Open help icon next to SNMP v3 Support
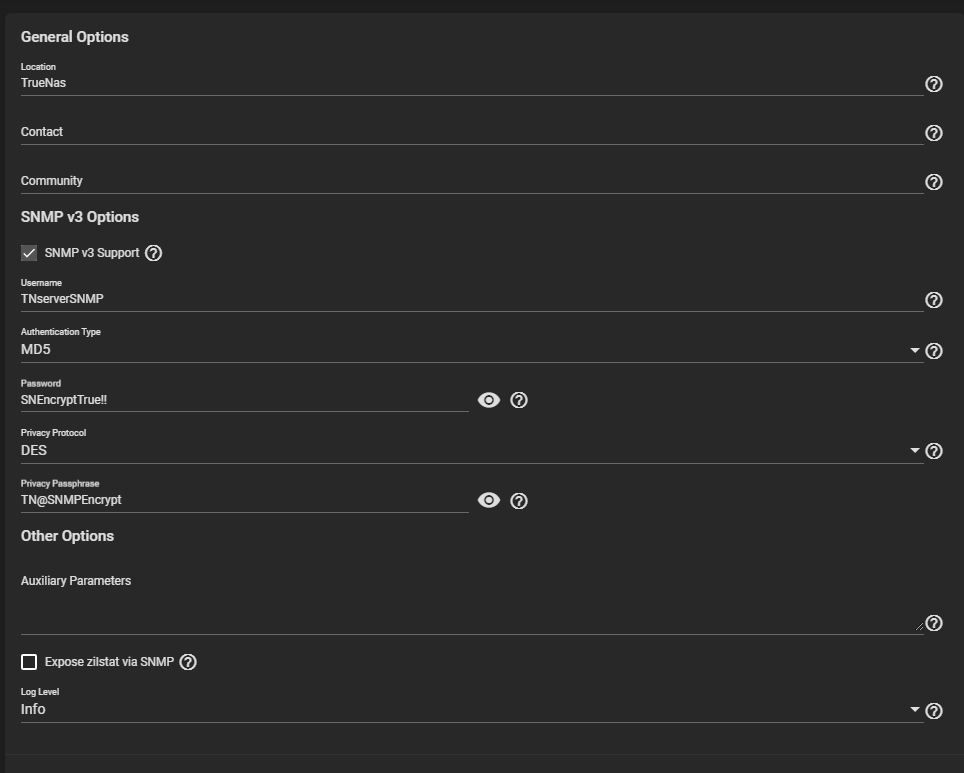The image size is (964, 773). (153, 253)
